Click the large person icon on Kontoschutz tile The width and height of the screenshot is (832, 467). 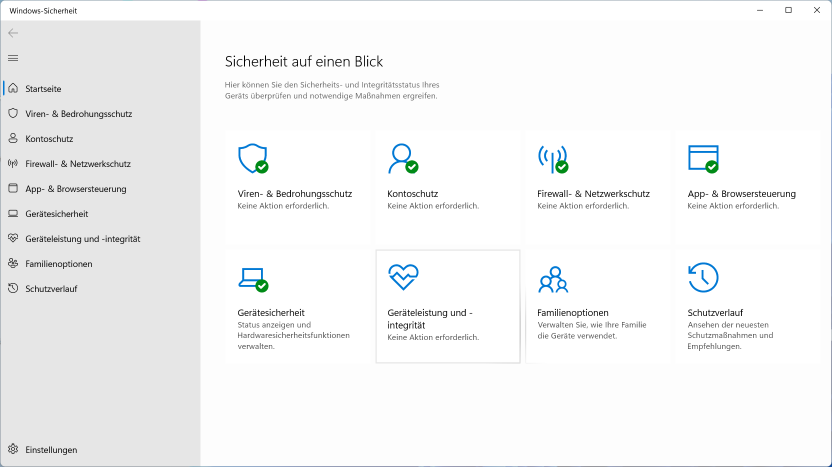[403, 158]
